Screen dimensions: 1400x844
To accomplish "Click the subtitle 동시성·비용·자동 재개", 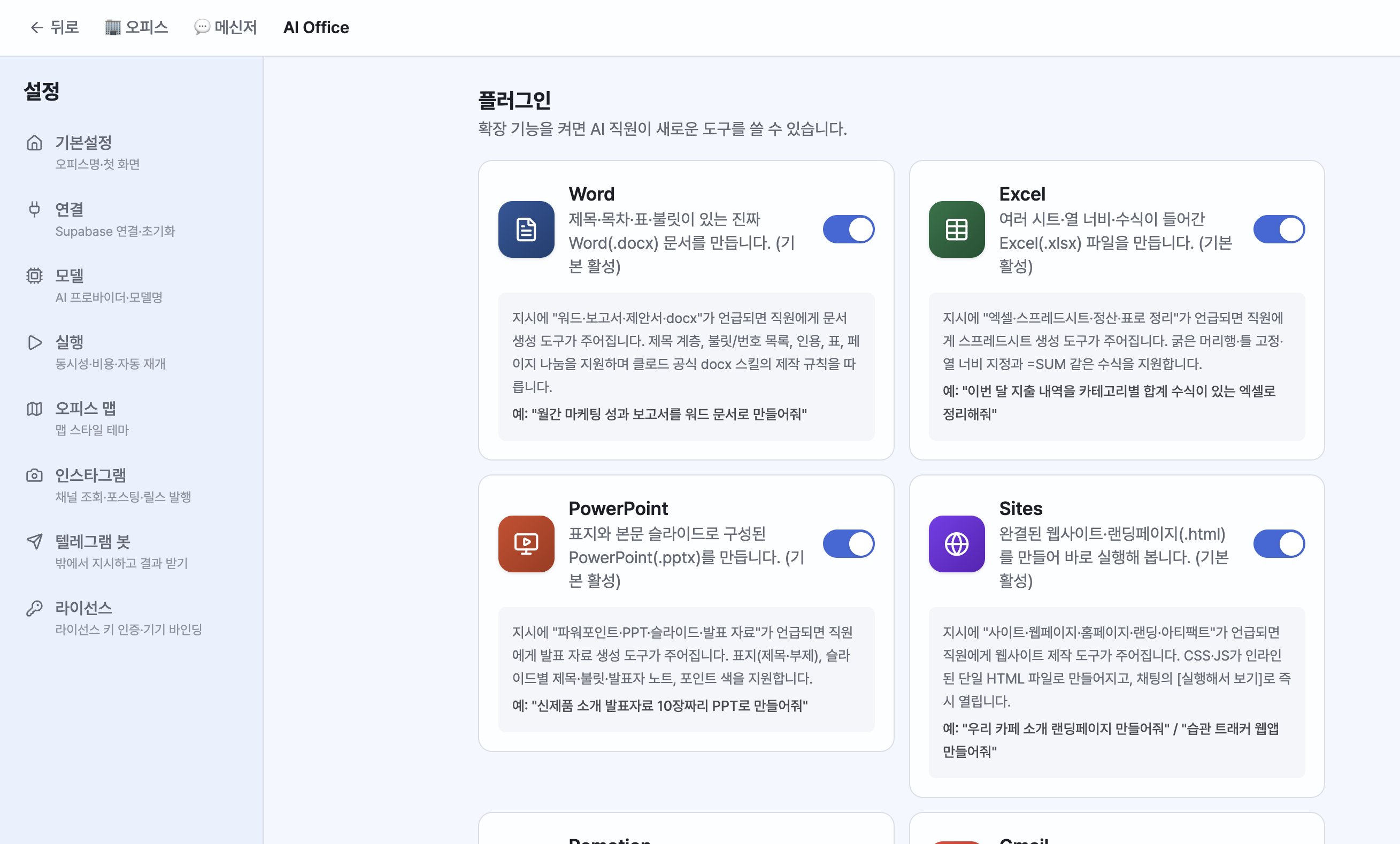I will [110, 364].
